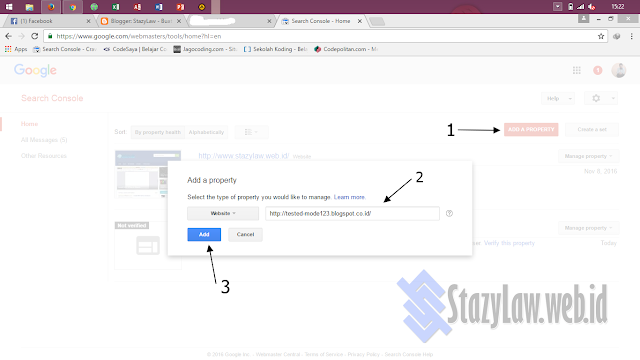Viewport: 640px width, 360px height.
Task: Click the Search Console heading
Action: (52, 98)
